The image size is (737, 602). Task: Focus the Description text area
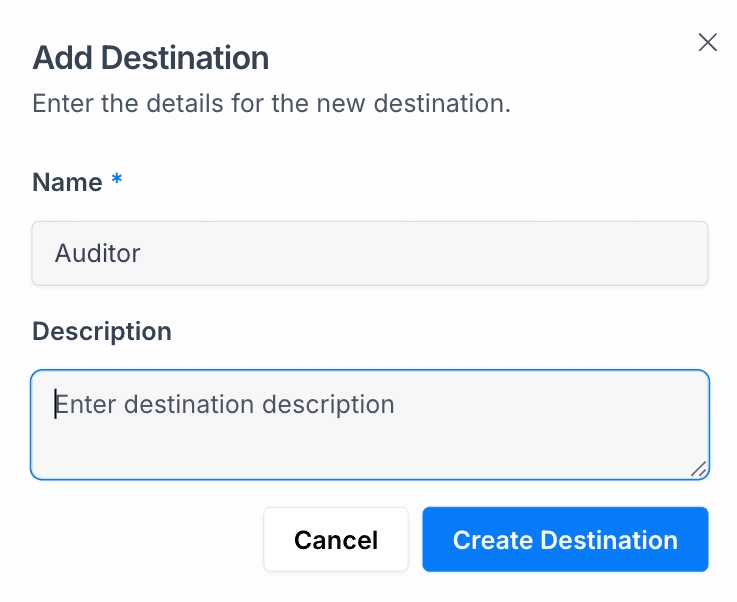tap(370, 425)
